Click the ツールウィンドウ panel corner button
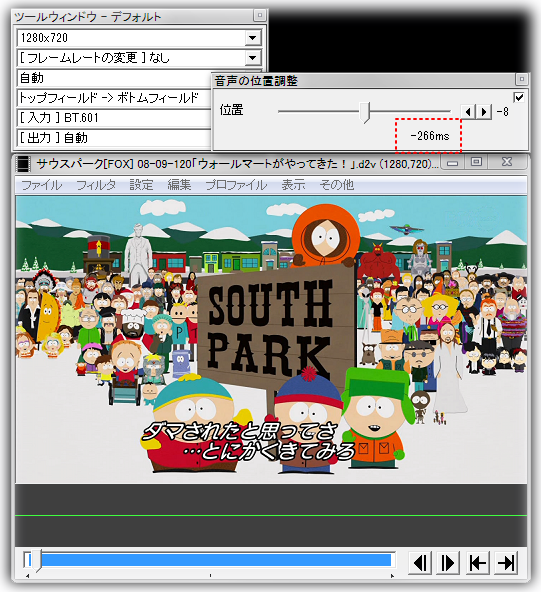 pos(260,15)
